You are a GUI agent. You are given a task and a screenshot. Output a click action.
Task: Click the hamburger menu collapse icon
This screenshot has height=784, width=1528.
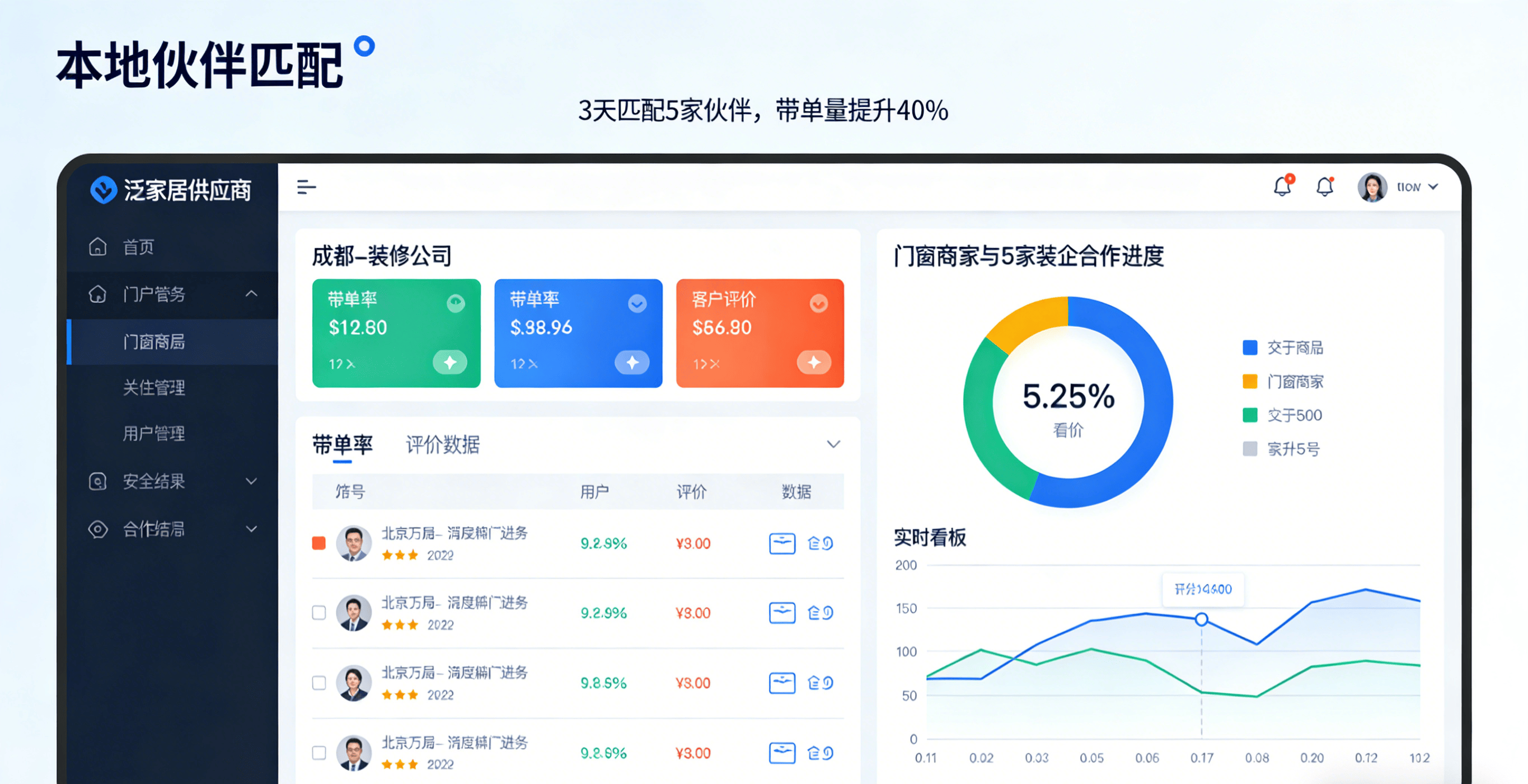(306, 187)
